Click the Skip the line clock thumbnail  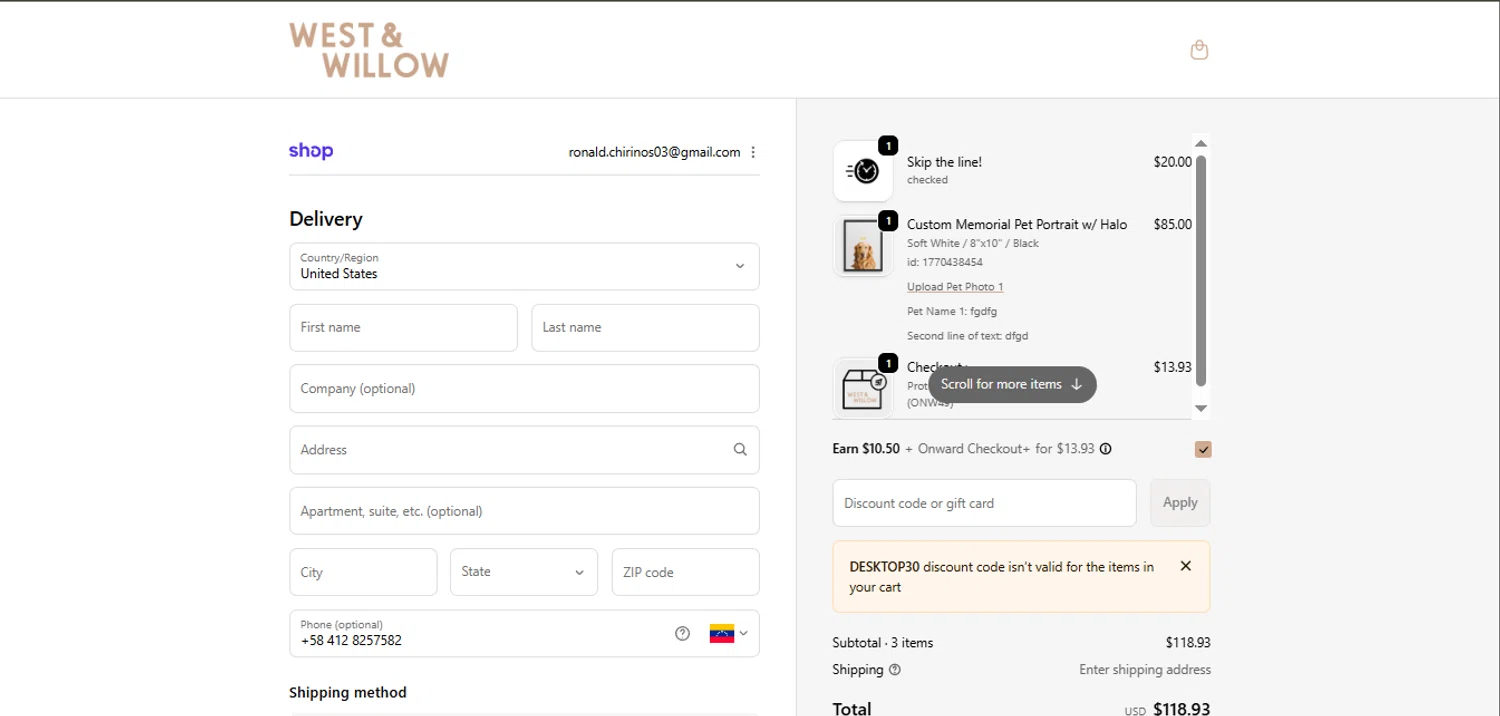pos(863,171)
